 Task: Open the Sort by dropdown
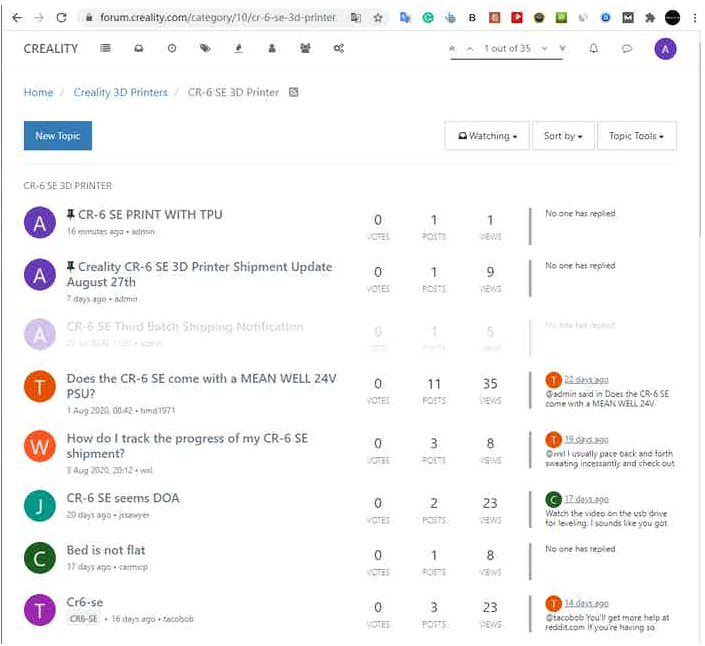point(563,135)
